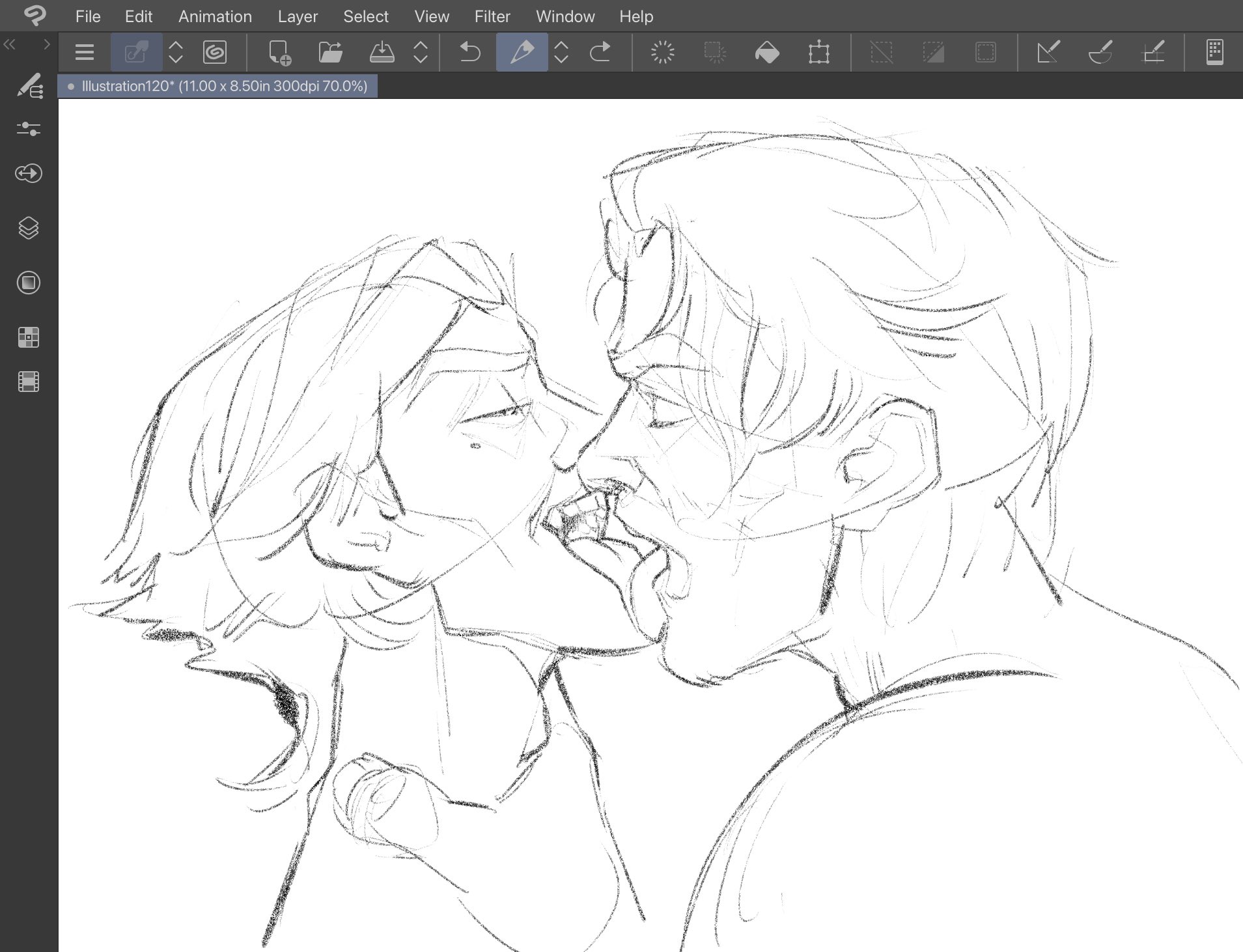
Task: Open the File menu
Action: pyautogui.click(x=88, y=16)
